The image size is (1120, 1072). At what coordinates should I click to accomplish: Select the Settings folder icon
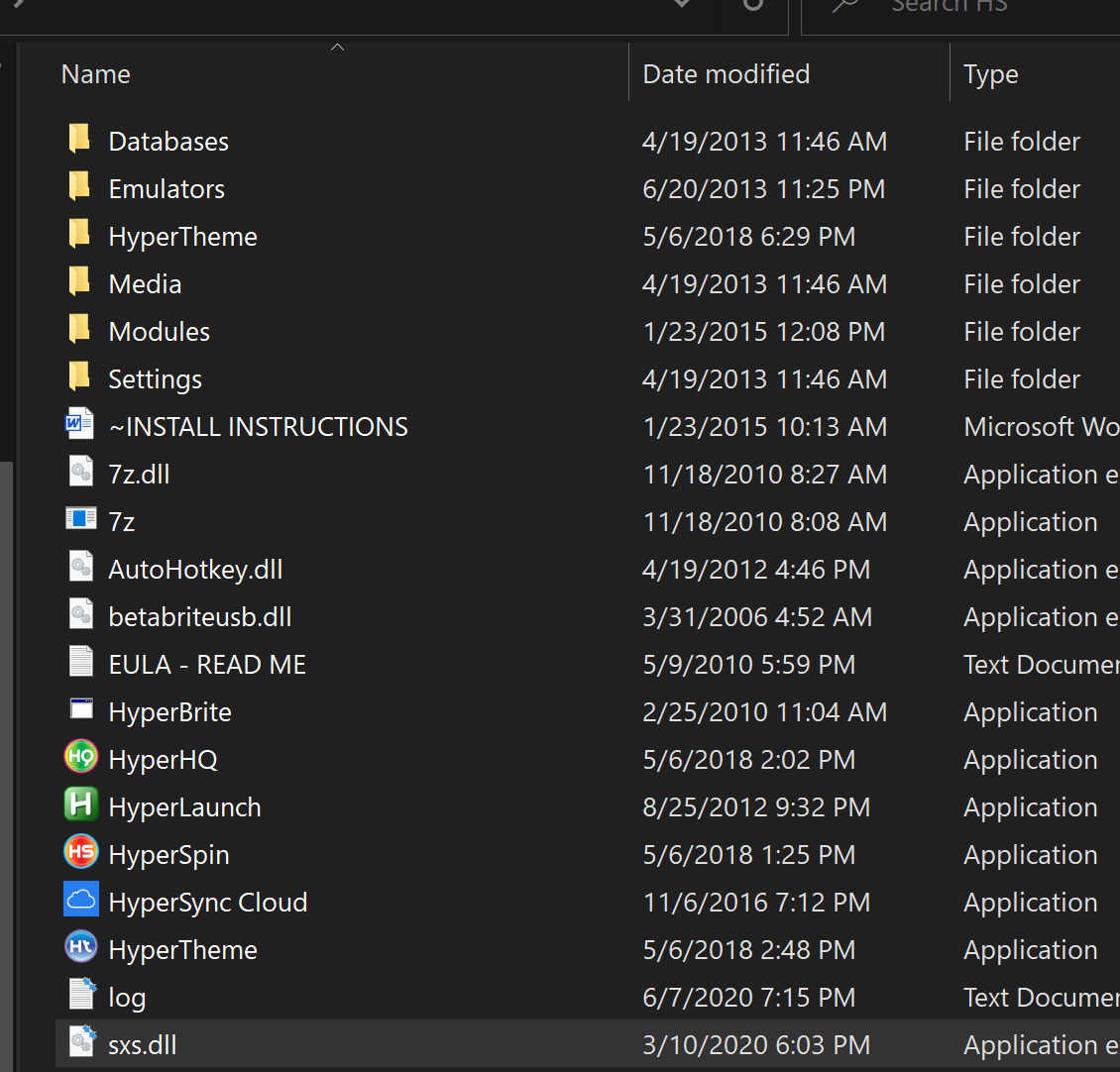[79, 375]
